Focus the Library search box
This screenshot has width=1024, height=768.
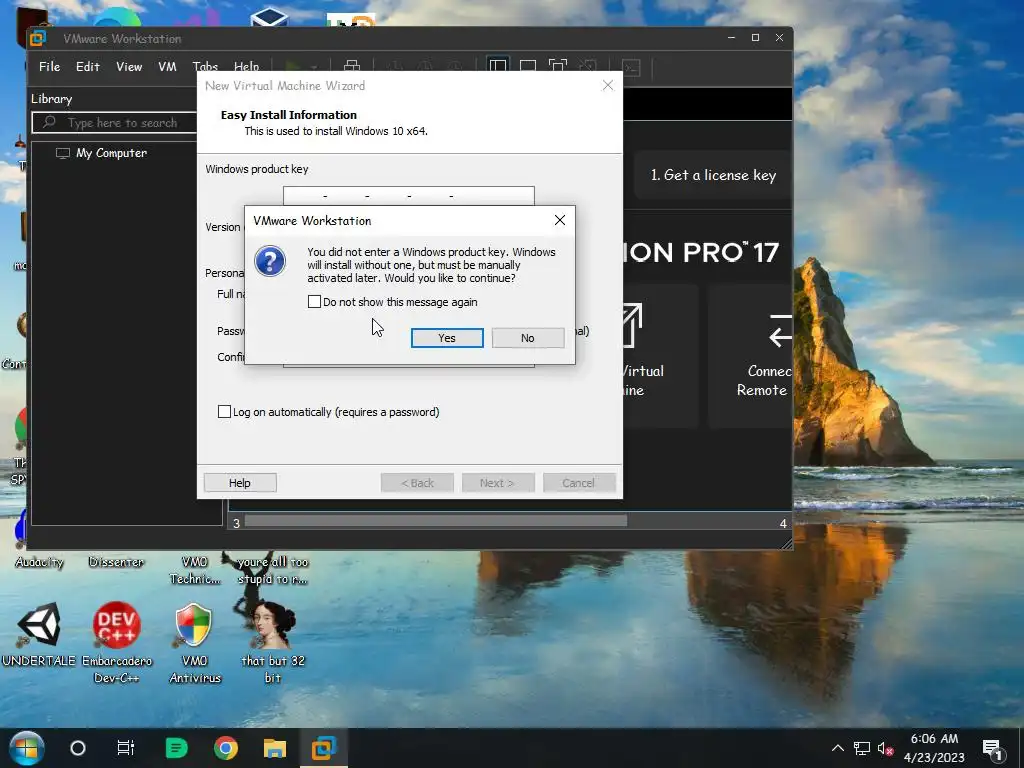click(114, 123)
